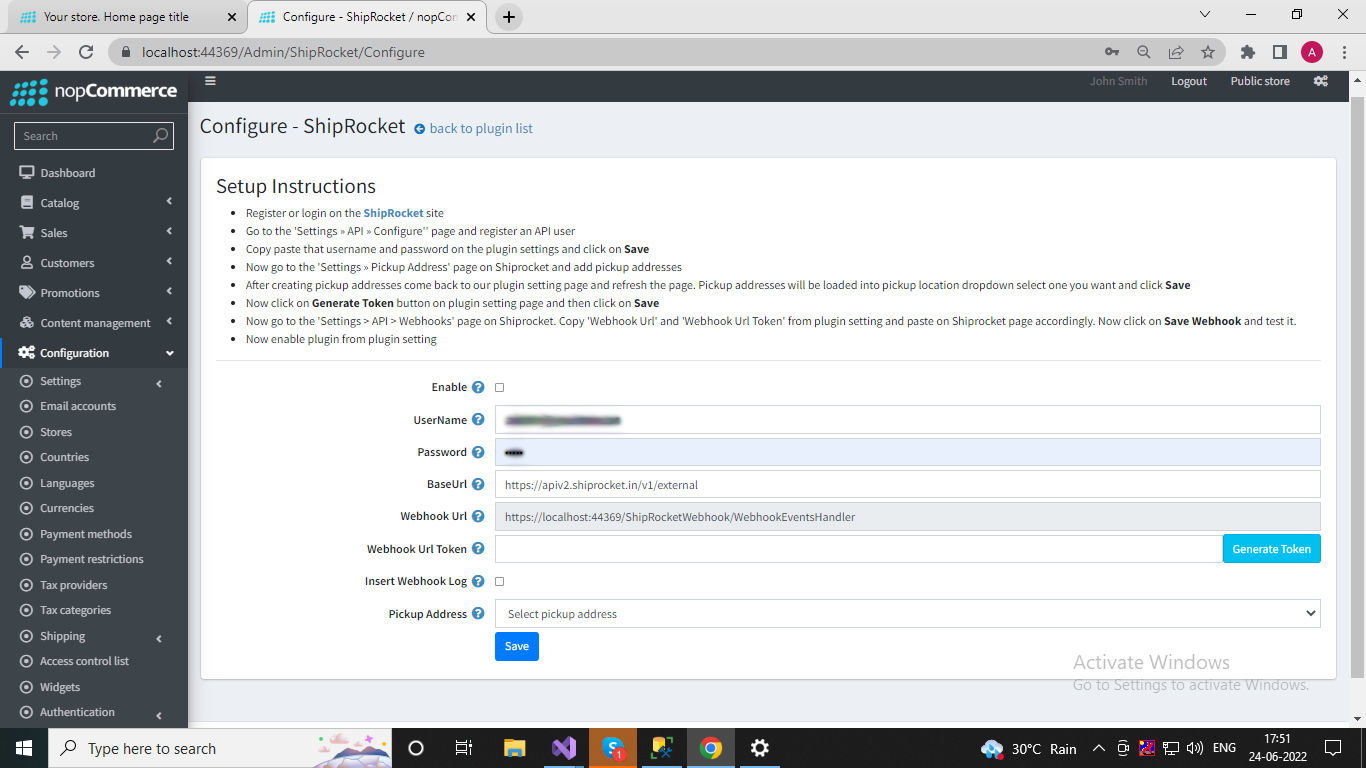Open the saved password key icon
1366x768 pixels.
click(x=1112, y=52)
